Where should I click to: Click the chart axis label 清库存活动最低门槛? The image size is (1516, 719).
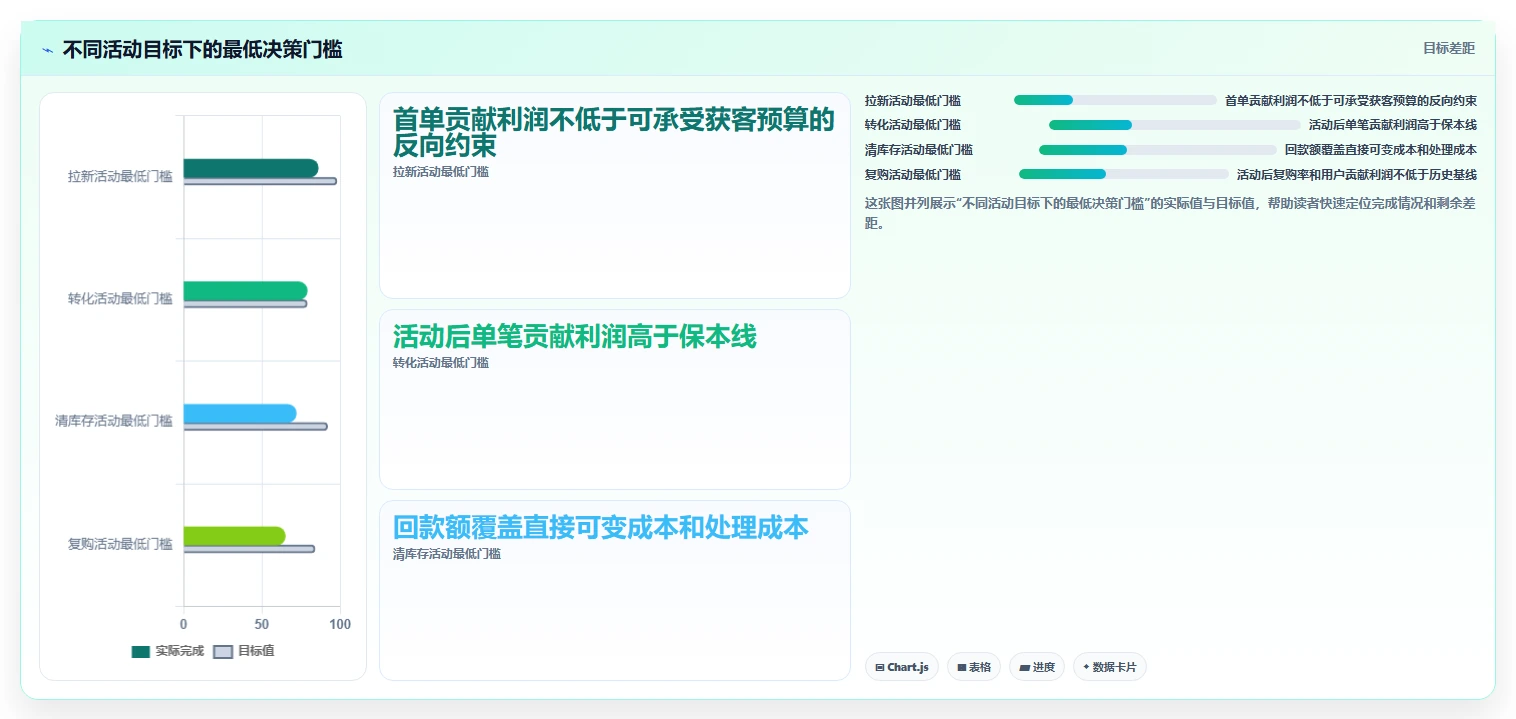point(114,421)
